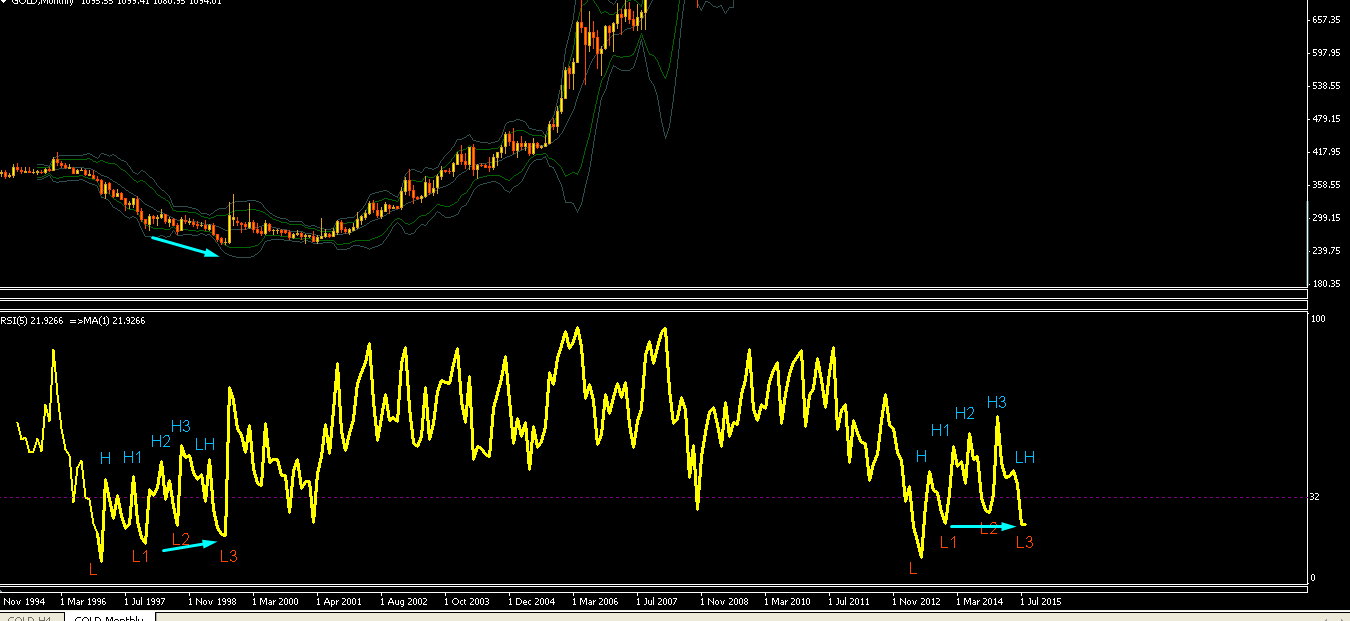
Task: Click the 180.35 price scale value
Action: (1326, 284)
